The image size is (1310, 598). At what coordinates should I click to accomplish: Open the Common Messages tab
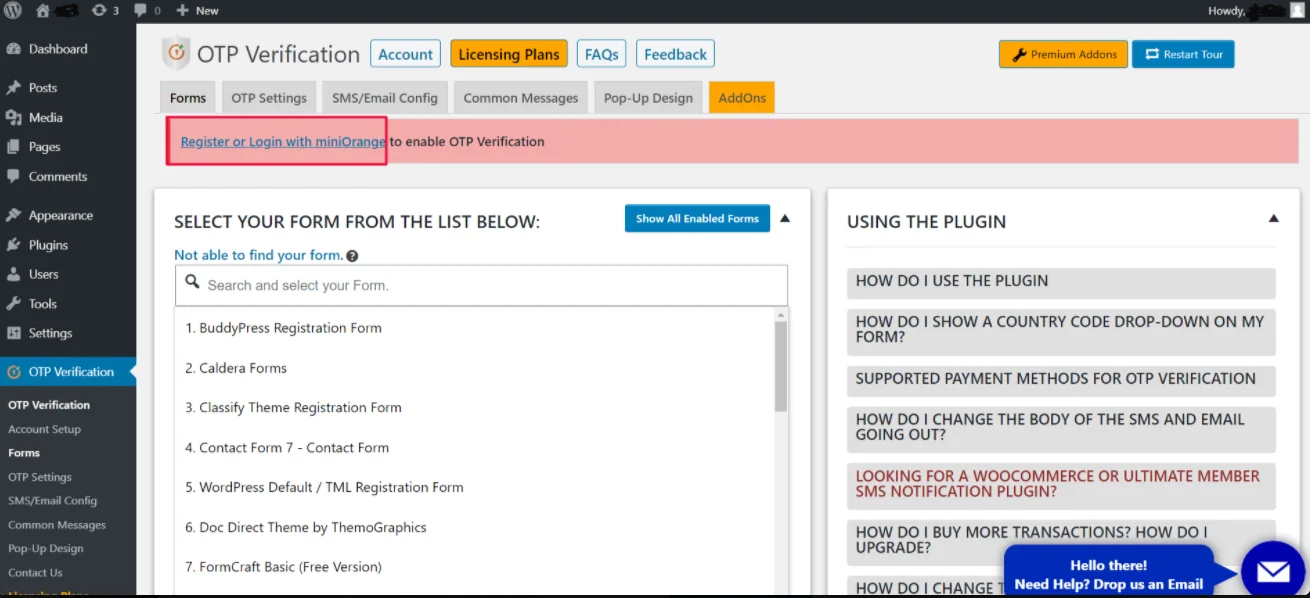[x=521, y=98]
